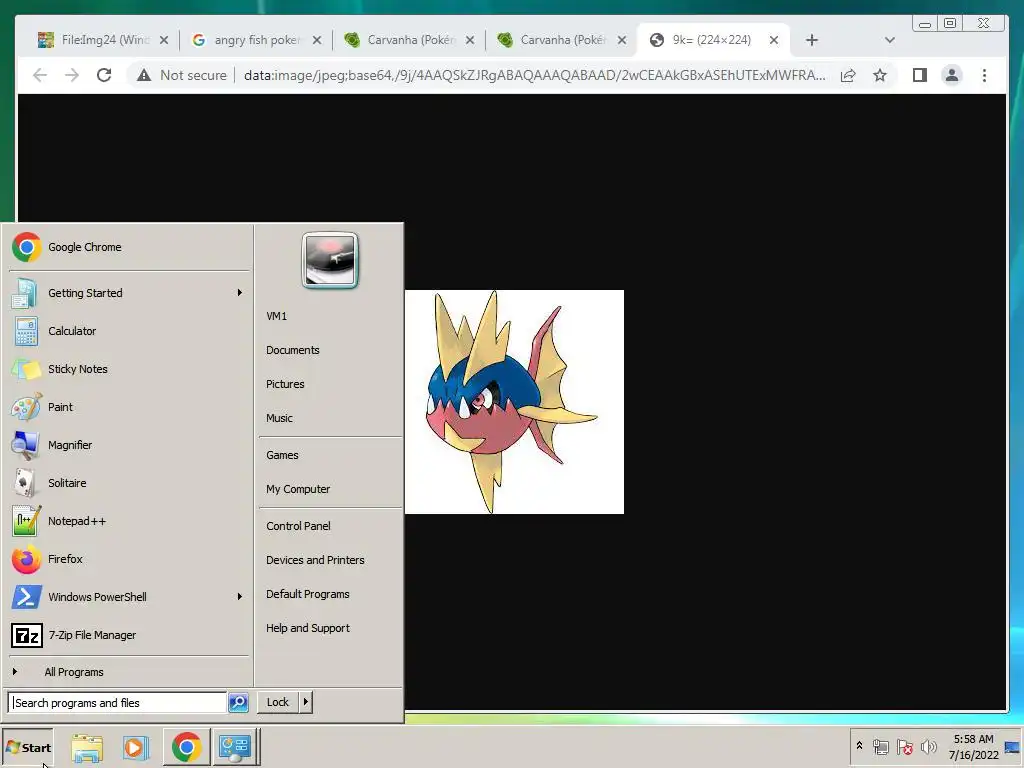Open Chrome's three-dot menu
The image size is (1024, 768).
(984, 75)
